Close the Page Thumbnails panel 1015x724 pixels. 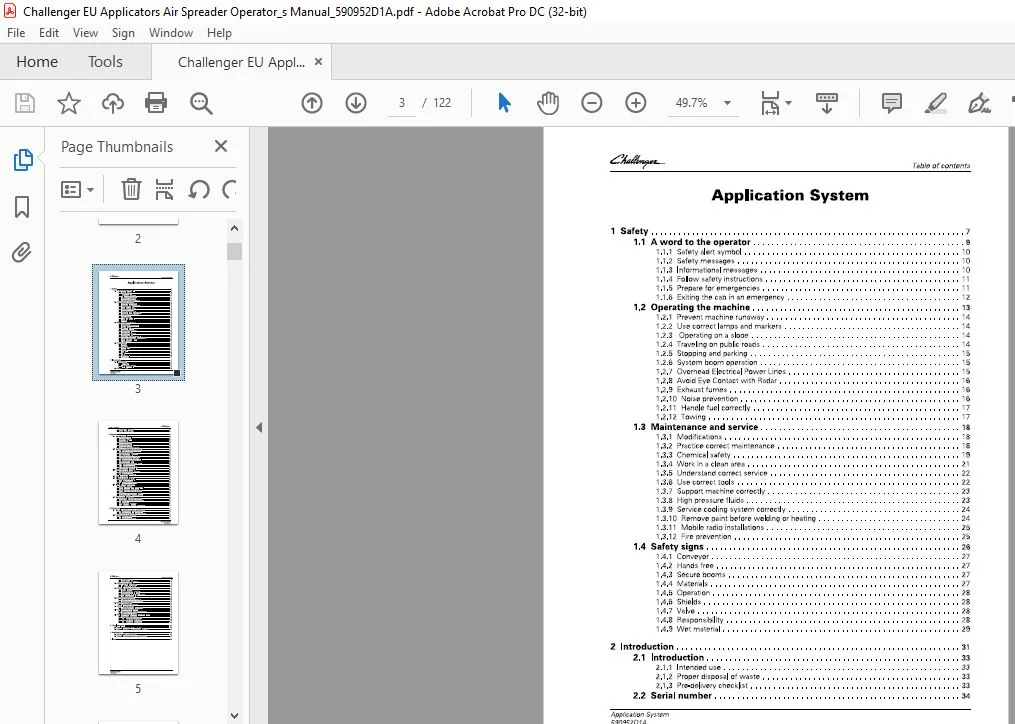click(221, 146)
